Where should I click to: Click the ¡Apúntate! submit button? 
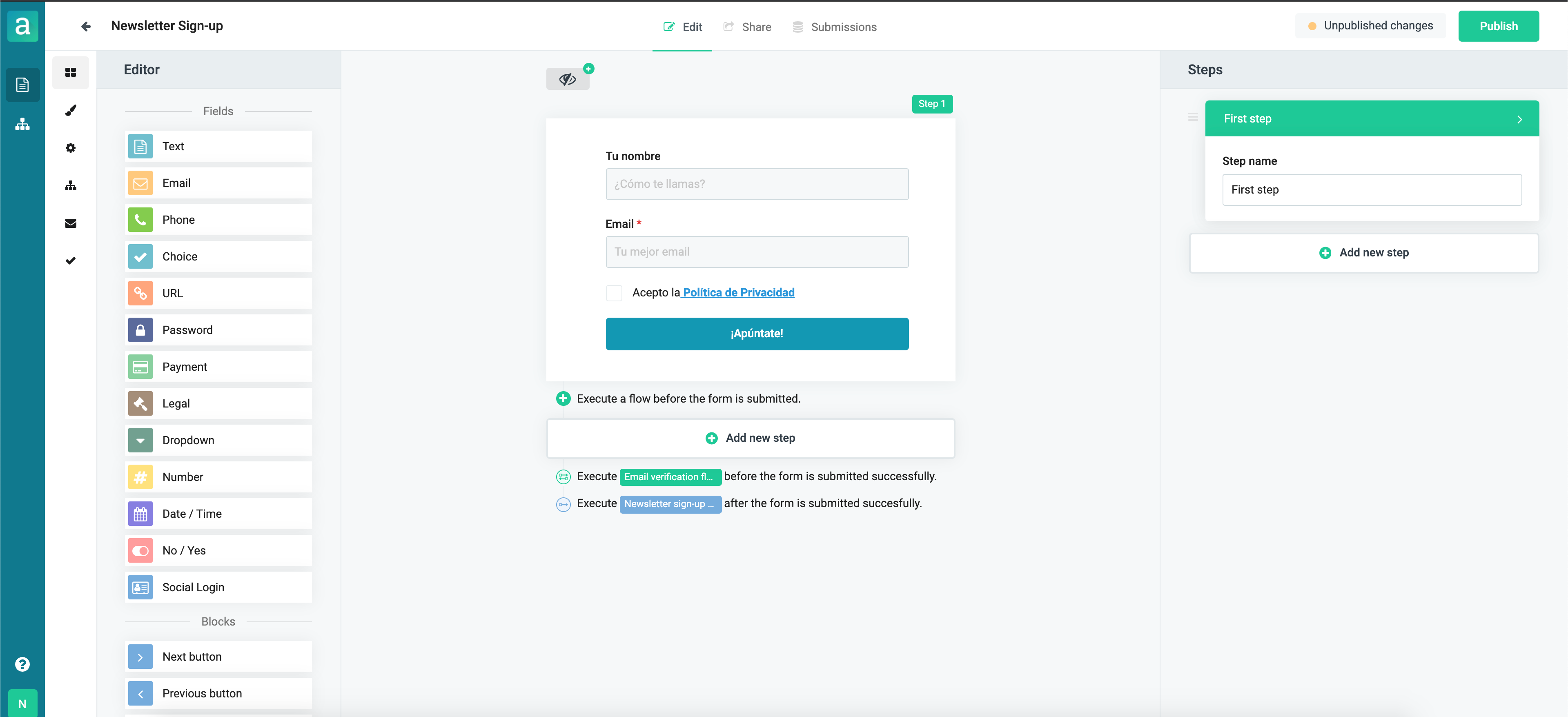pyautogui.click(x=757, y=334)
